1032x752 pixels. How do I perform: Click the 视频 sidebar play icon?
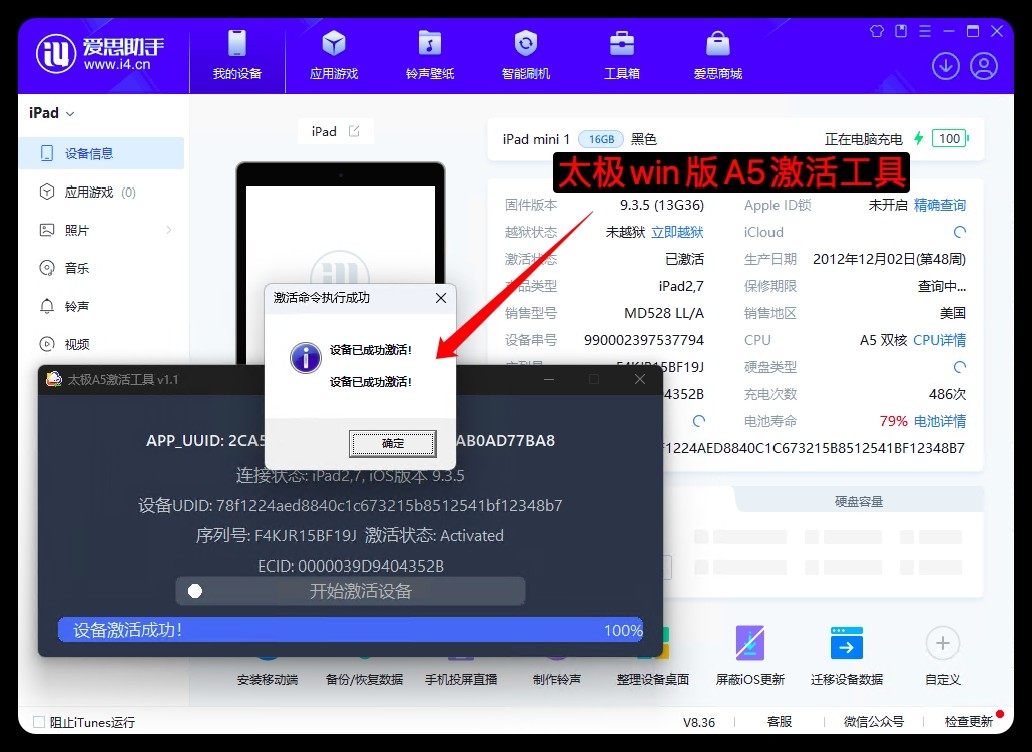coord(47,344)
